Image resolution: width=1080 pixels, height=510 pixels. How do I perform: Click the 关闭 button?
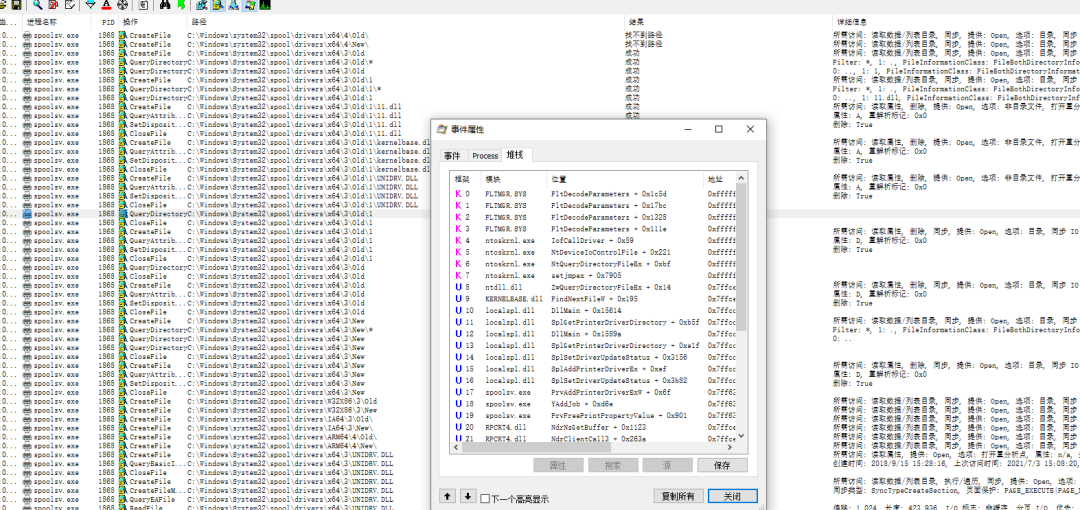[732, 496]
